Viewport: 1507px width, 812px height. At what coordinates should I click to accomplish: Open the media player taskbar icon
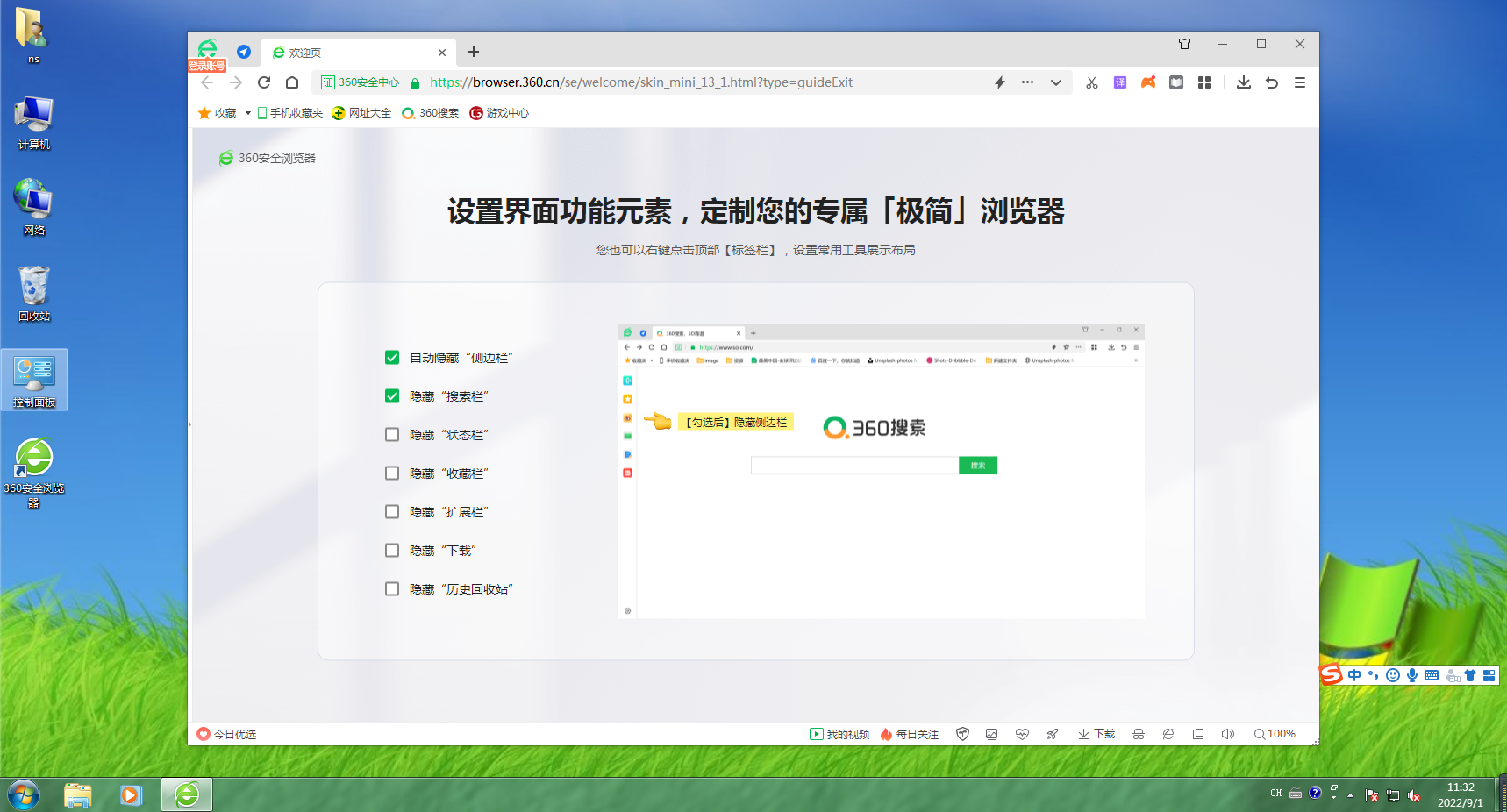click(x=131, y=795)
